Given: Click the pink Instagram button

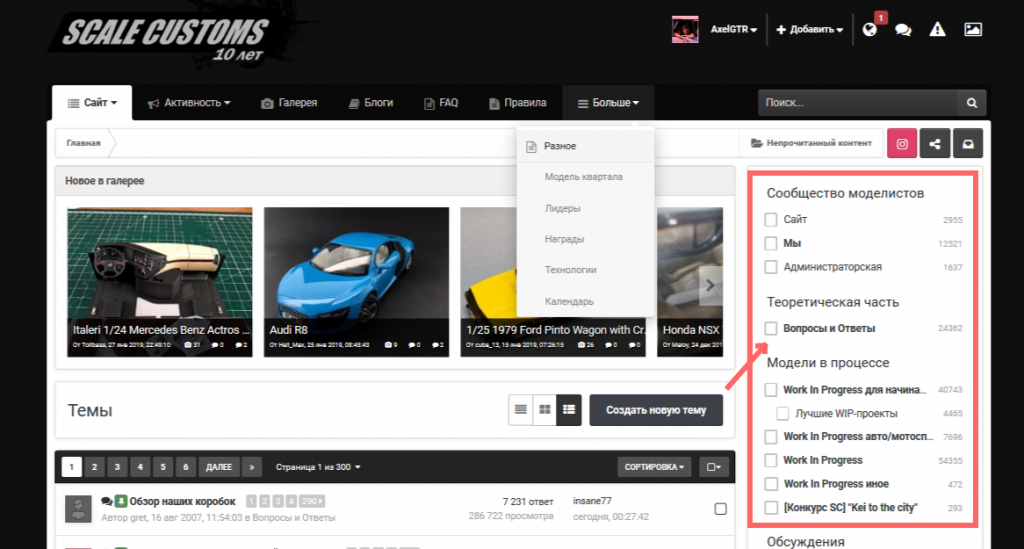Looking at the screenshot, I should tap(902, 143).
